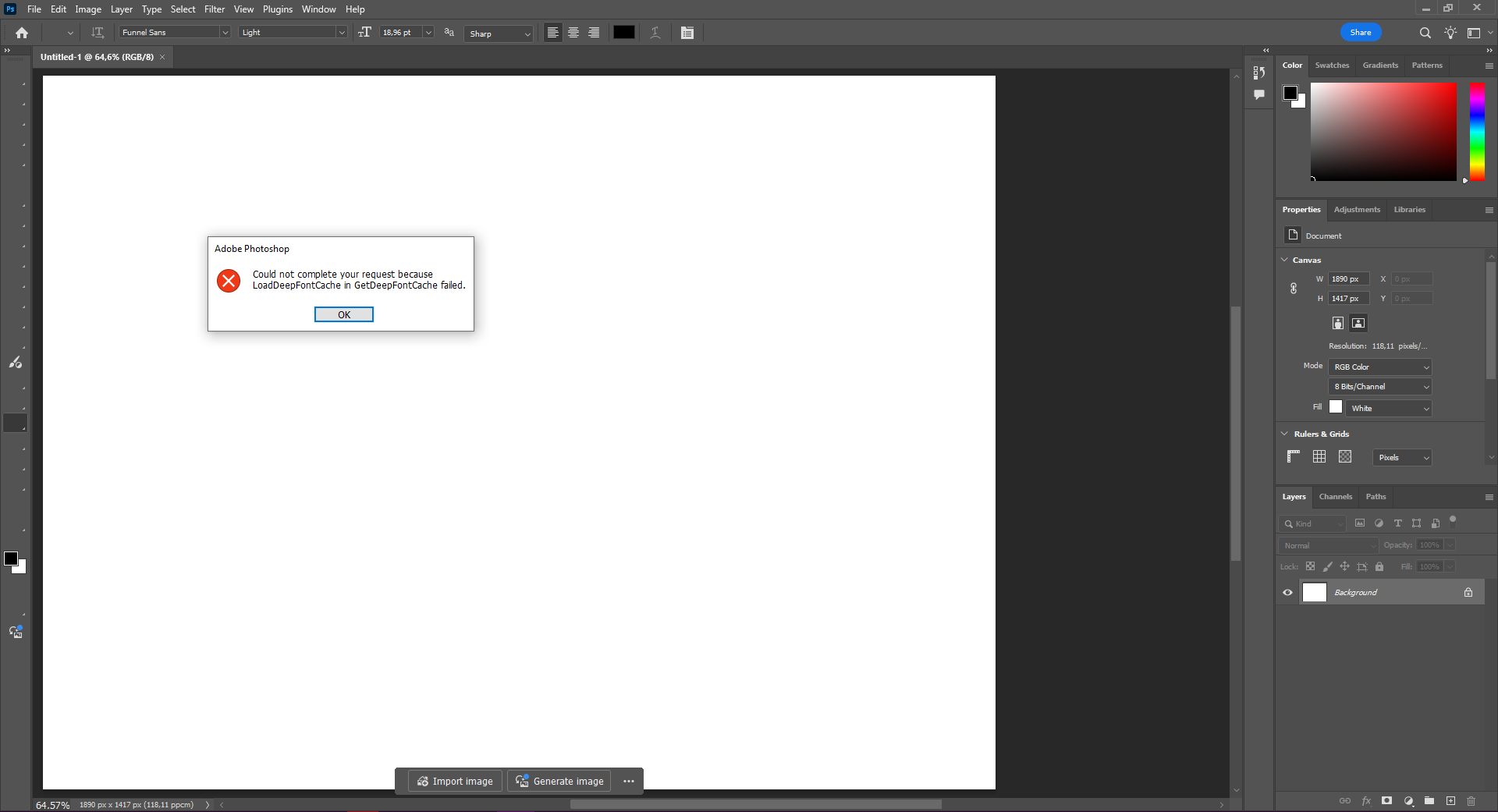Link selected layers
The height and width of the screenshot is (812, 1498).
point(1345,801)
